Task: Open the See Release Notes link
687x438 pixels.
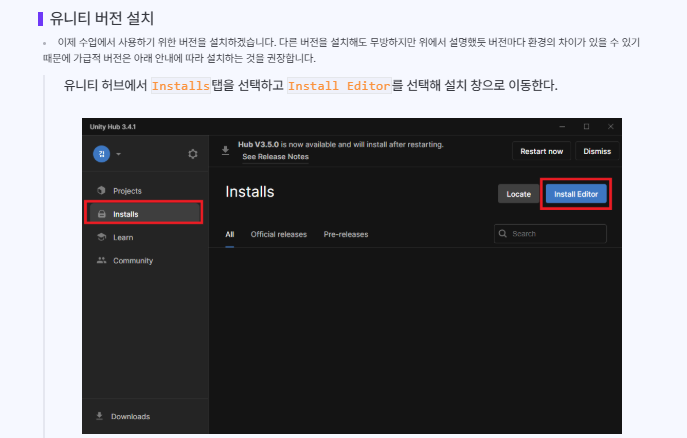Action: pyautogui.click(x=276, y=157)
